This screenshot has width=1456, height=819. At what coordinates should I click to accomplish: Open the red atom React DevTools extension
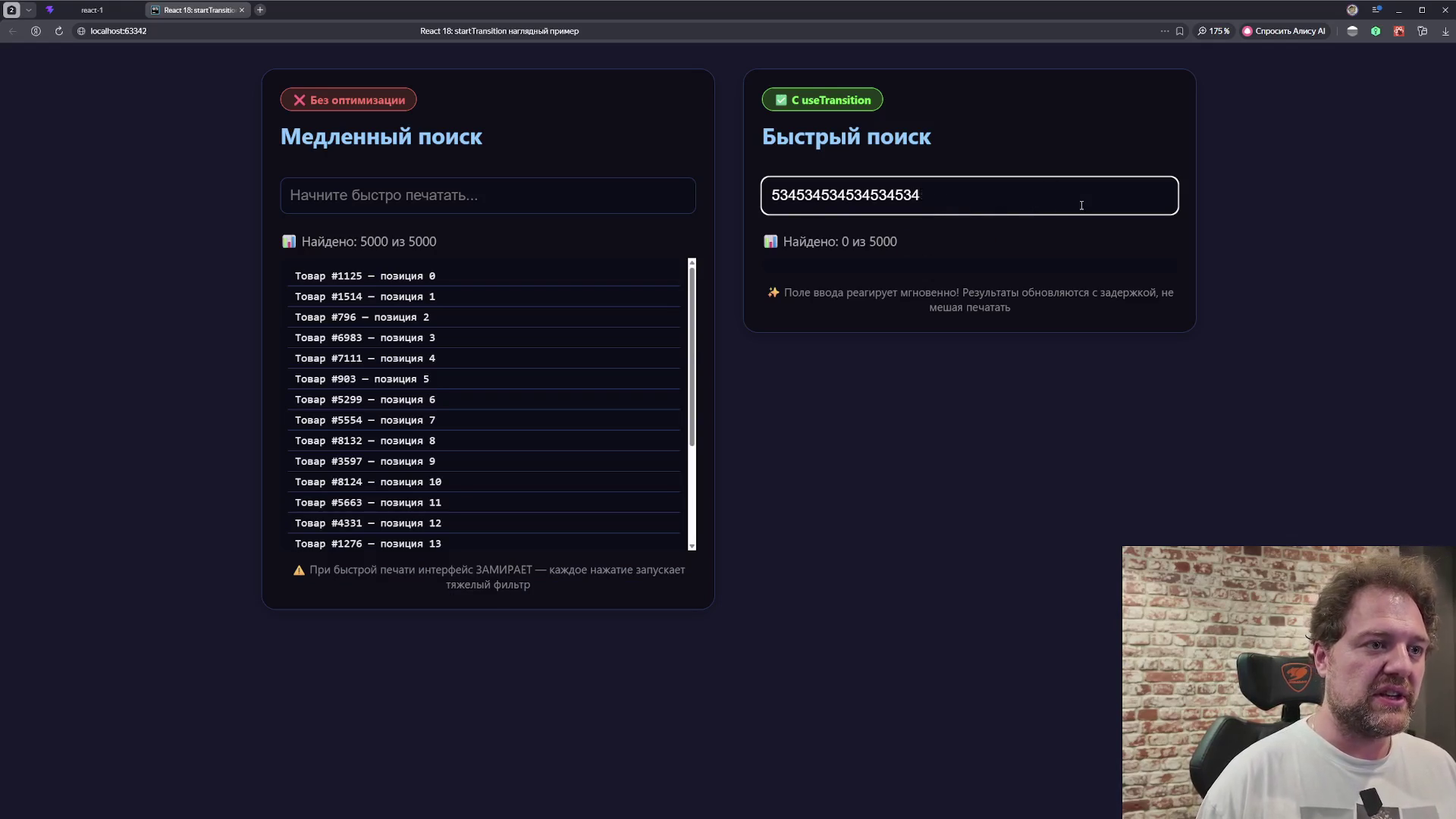1398,31
